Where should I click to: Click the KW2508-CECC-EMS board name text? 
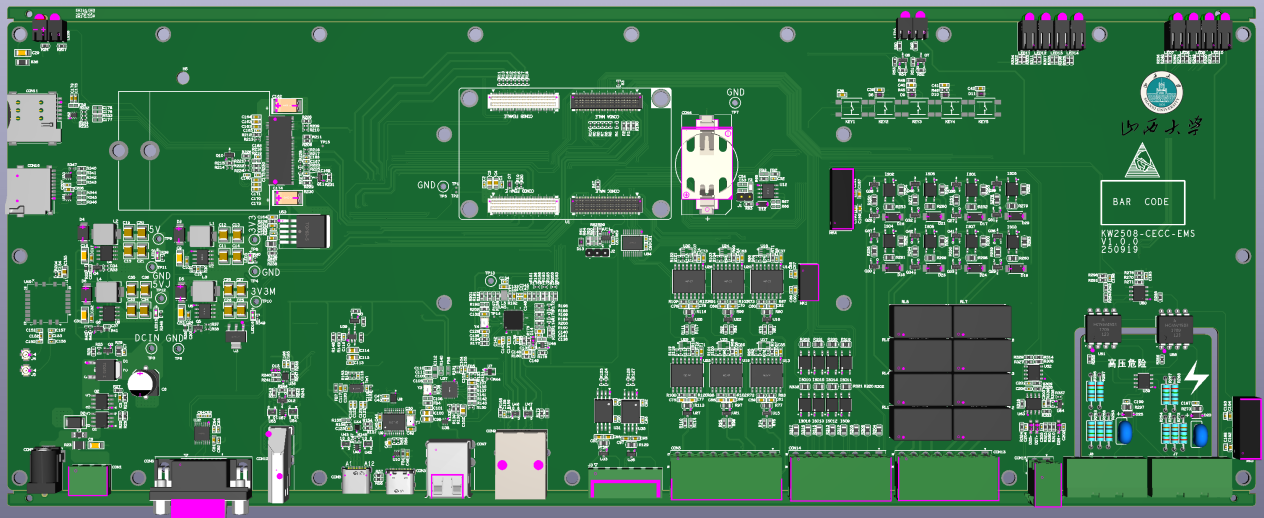pyautogui.click(x=1147, y=234)
